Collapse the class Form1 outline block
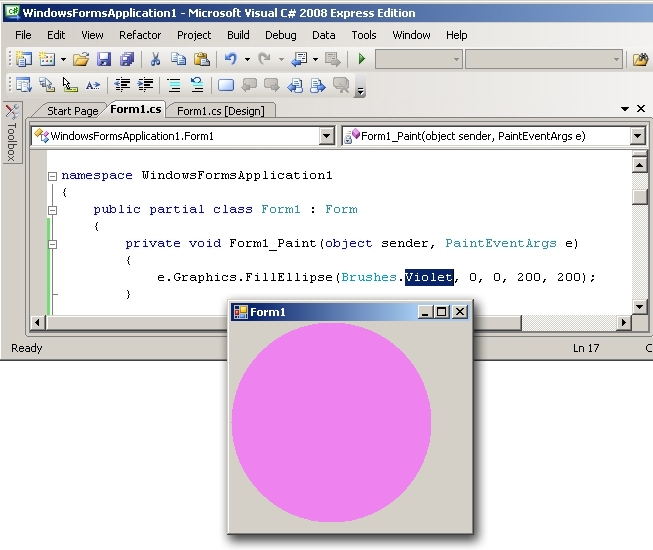 coord(52,210)
